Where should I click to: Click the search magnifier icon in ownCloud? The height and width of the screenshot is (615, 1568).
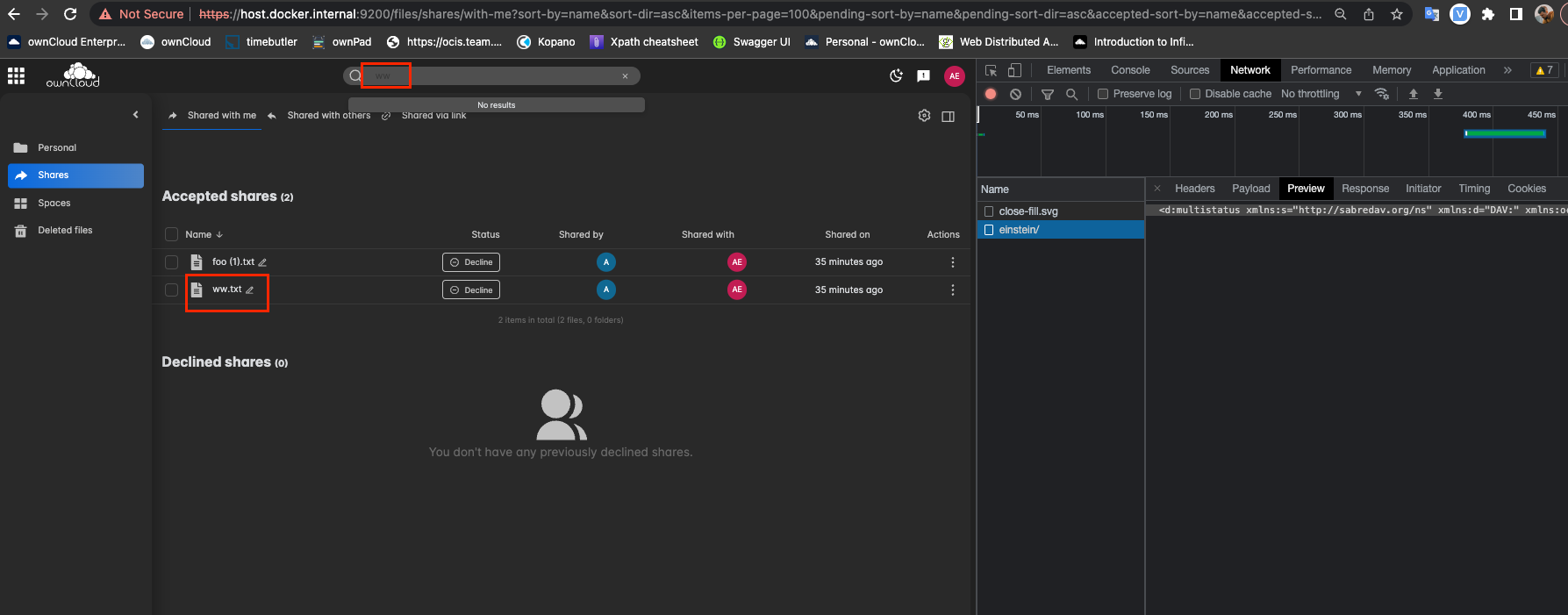(355, 75)
